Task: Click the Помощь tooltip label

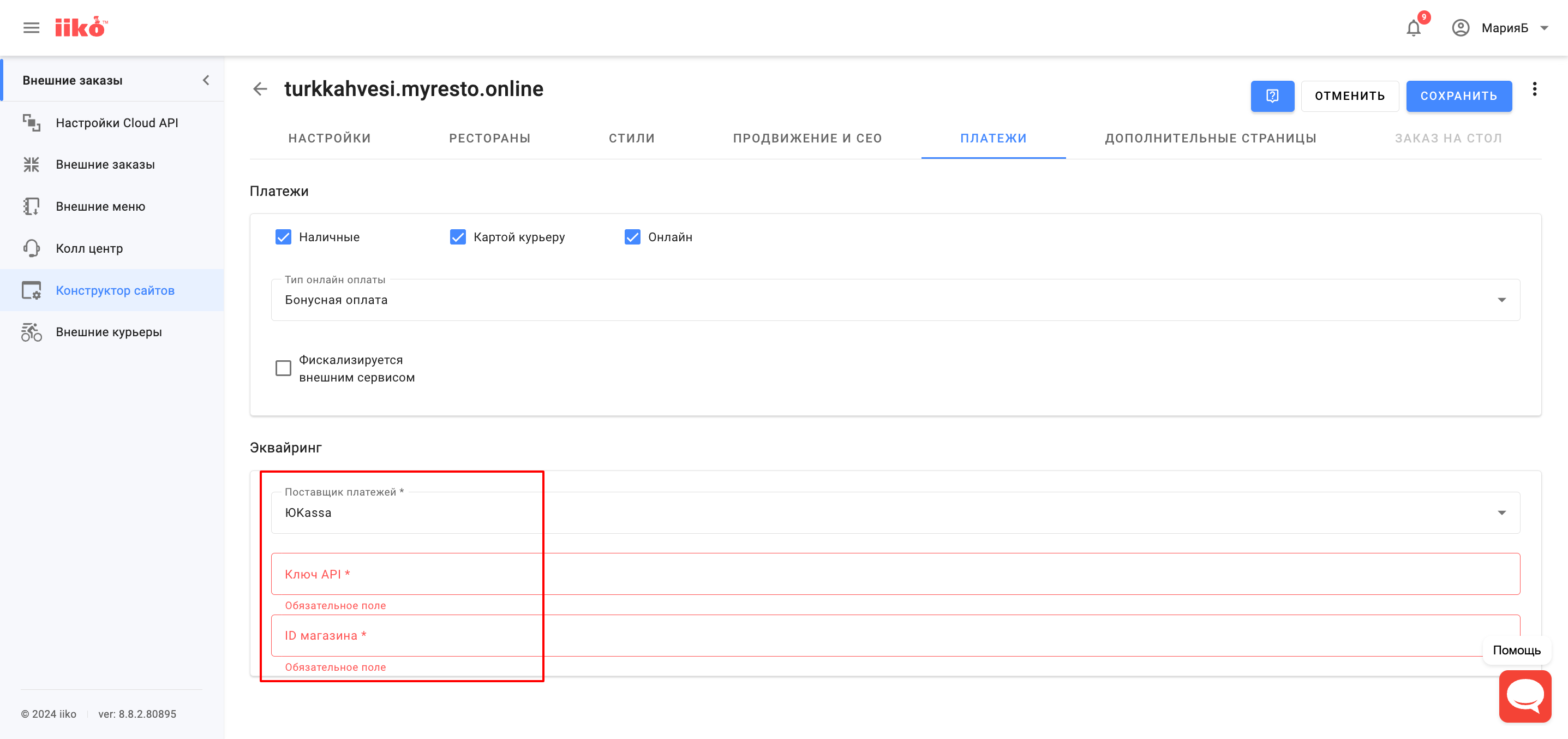Action: click(1516, 650)
